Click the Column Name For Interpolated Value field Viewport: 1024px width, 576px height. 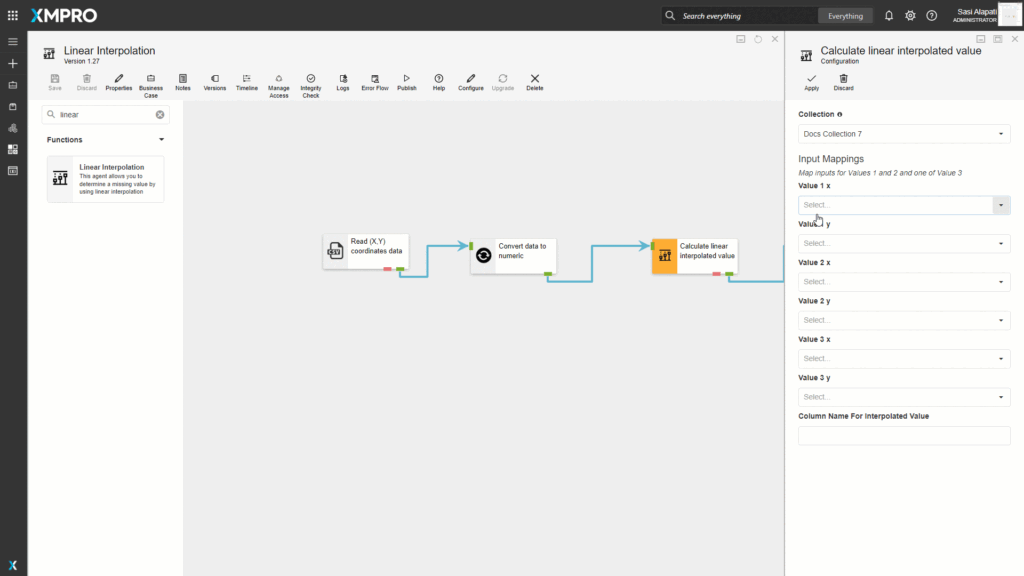click(903, 436)
